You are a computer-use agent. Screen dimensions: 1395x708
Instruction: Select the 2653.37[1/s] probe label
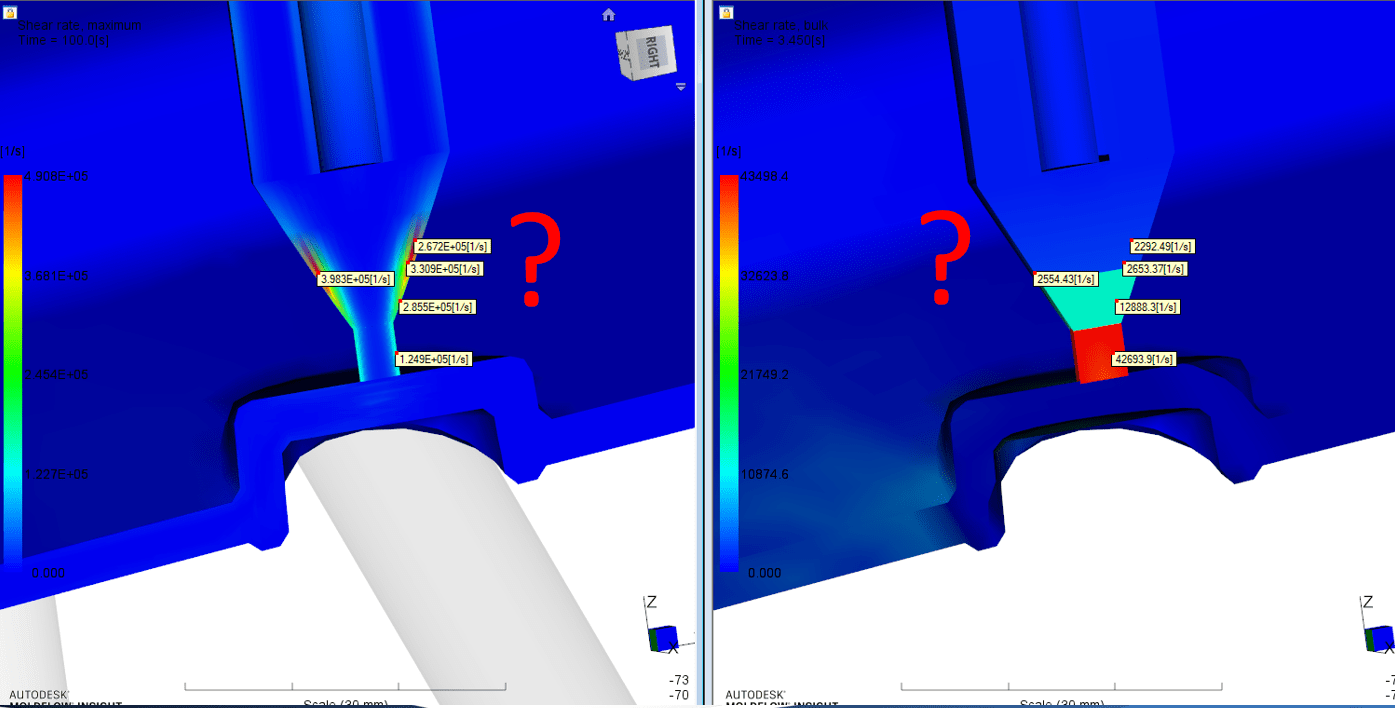tap(1154, 268)
